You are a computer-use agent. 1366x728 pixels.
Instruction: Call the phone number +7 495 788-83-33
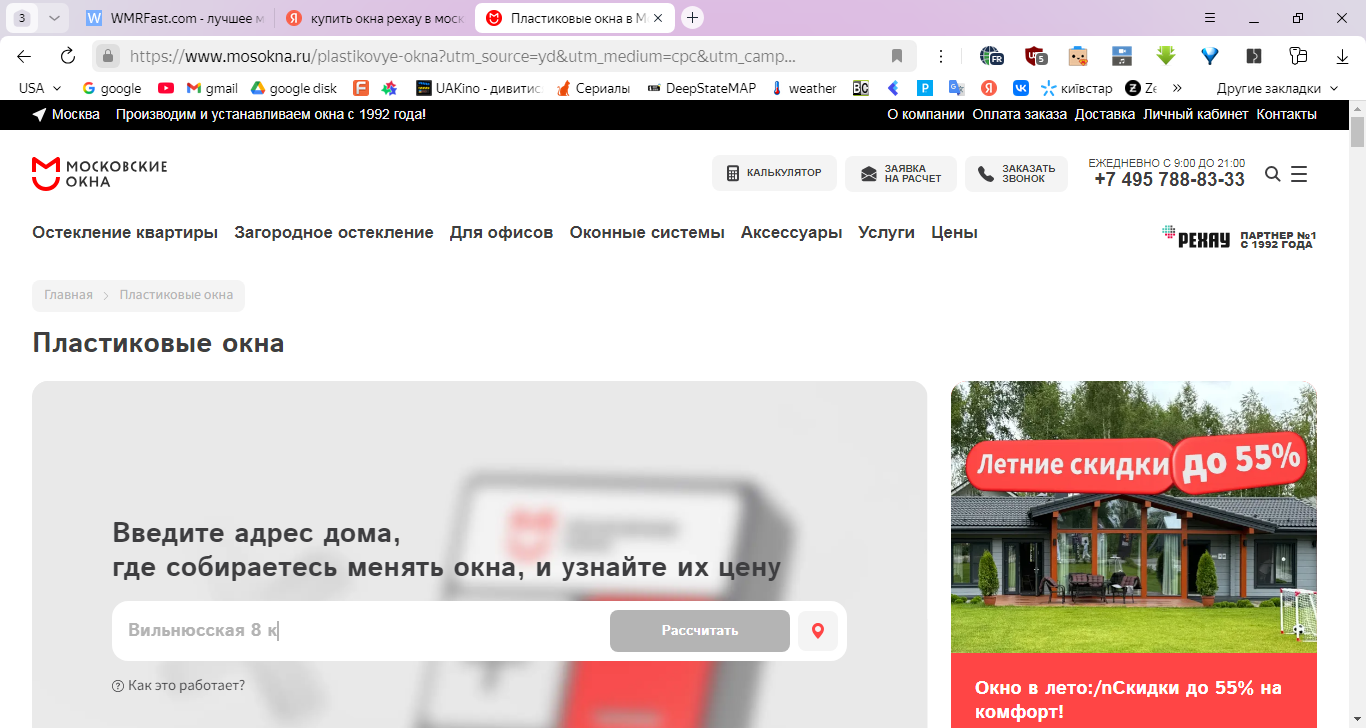tap(1169, 180)
